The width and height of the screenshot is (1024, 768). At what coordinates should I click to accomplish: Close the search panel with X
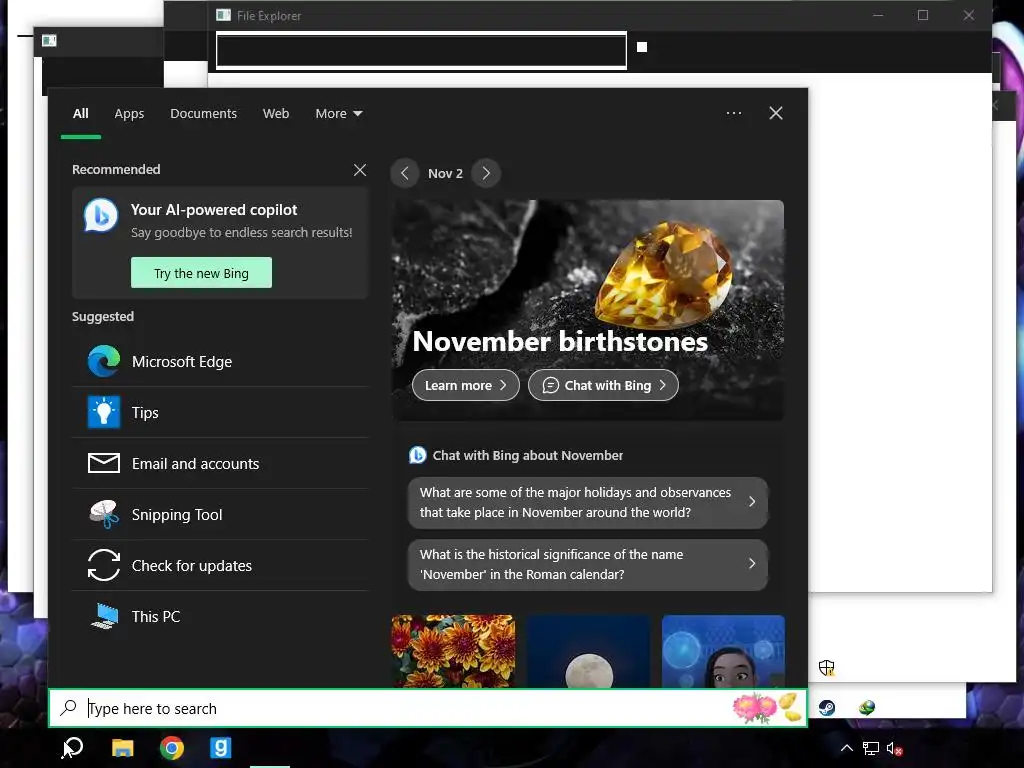(x=776, y=113)
